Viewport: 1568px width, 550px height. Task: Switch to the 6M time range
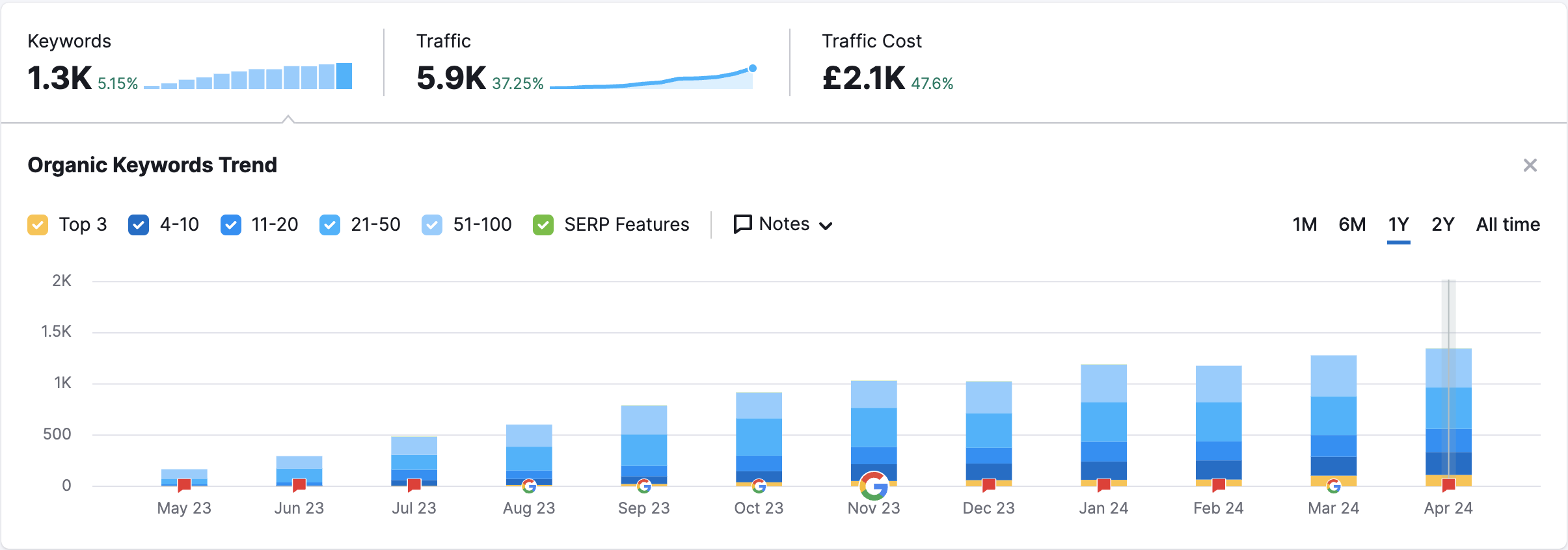coord(1352,225)
